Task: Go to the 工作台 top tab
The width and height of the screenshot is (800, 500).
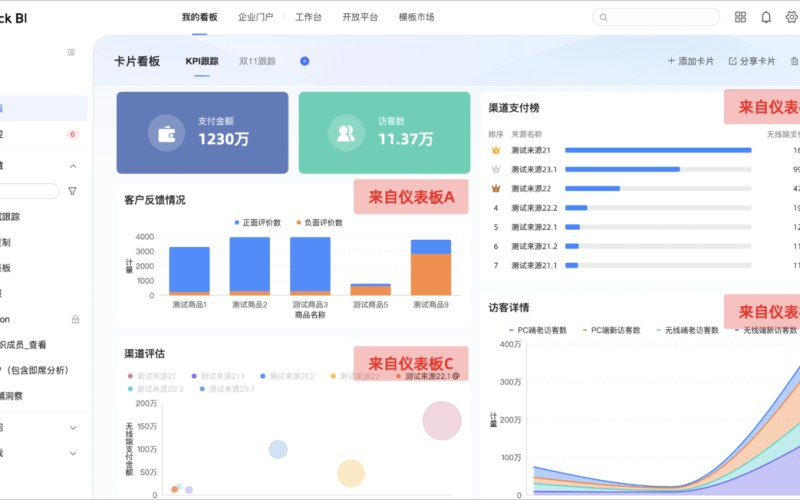Action: (x=308, y=17)
